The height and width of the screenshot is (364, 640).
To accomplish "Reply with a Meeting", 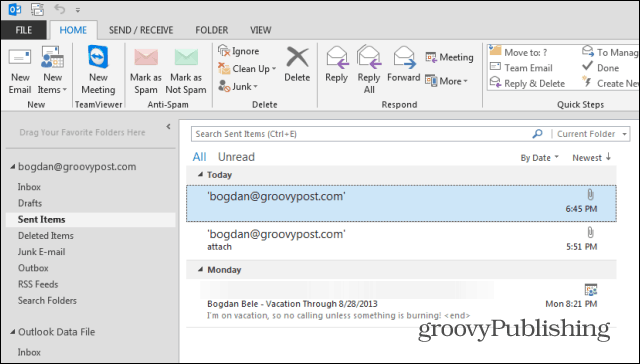I will [x=449, y=57].
